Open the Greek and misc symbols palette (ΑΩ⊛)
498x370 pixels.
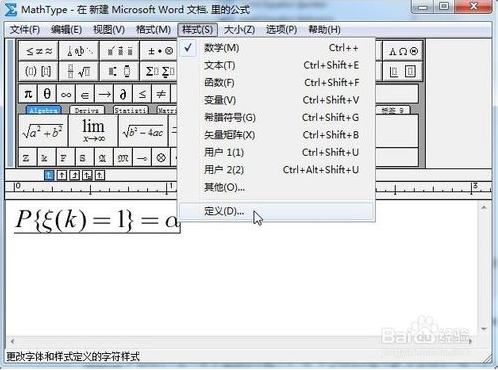point(403,51)
